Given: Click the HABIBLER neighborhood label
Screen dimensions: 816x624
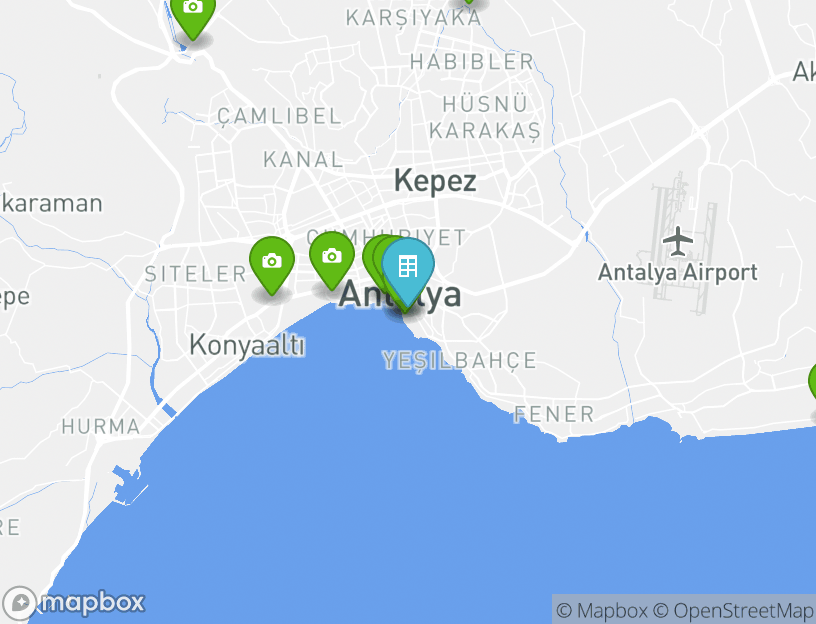Looking at the screenshot, I should 472,62.
